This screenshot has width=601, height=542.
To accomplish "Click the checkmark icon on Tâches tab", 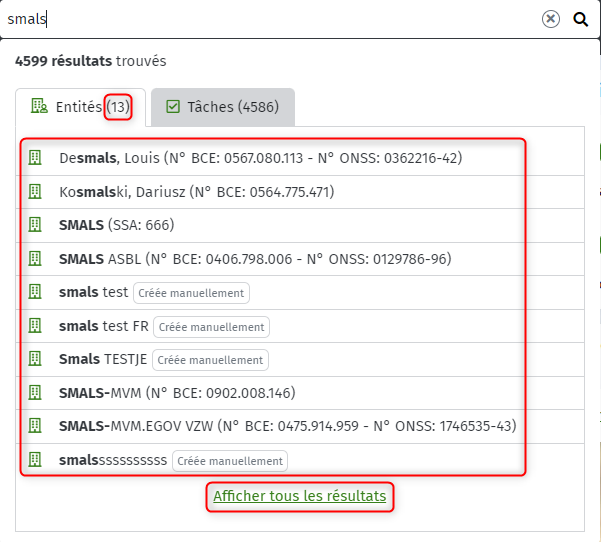I will (173, 107).
